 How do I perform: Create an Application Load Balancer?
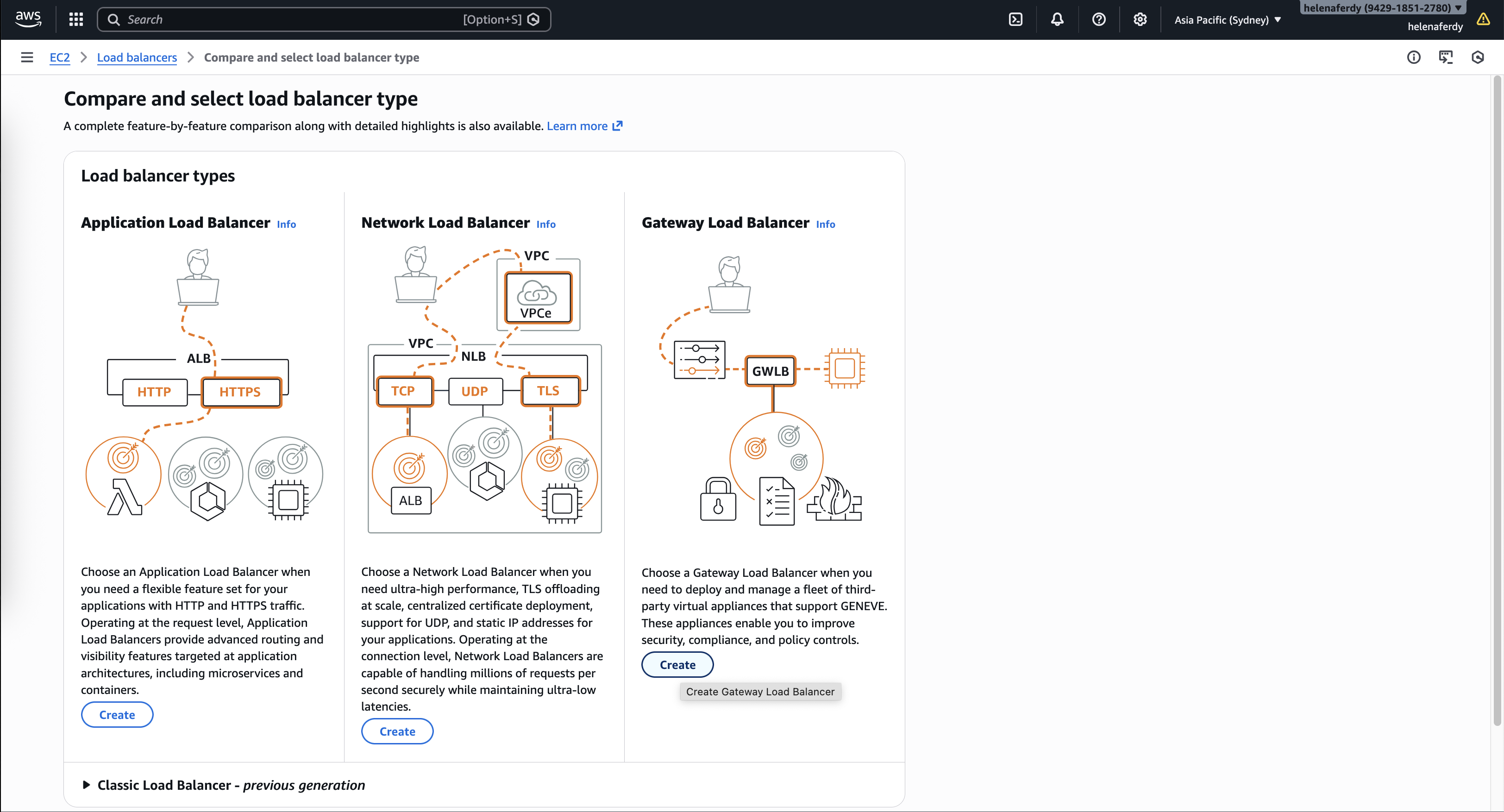(x=117, y=714)
